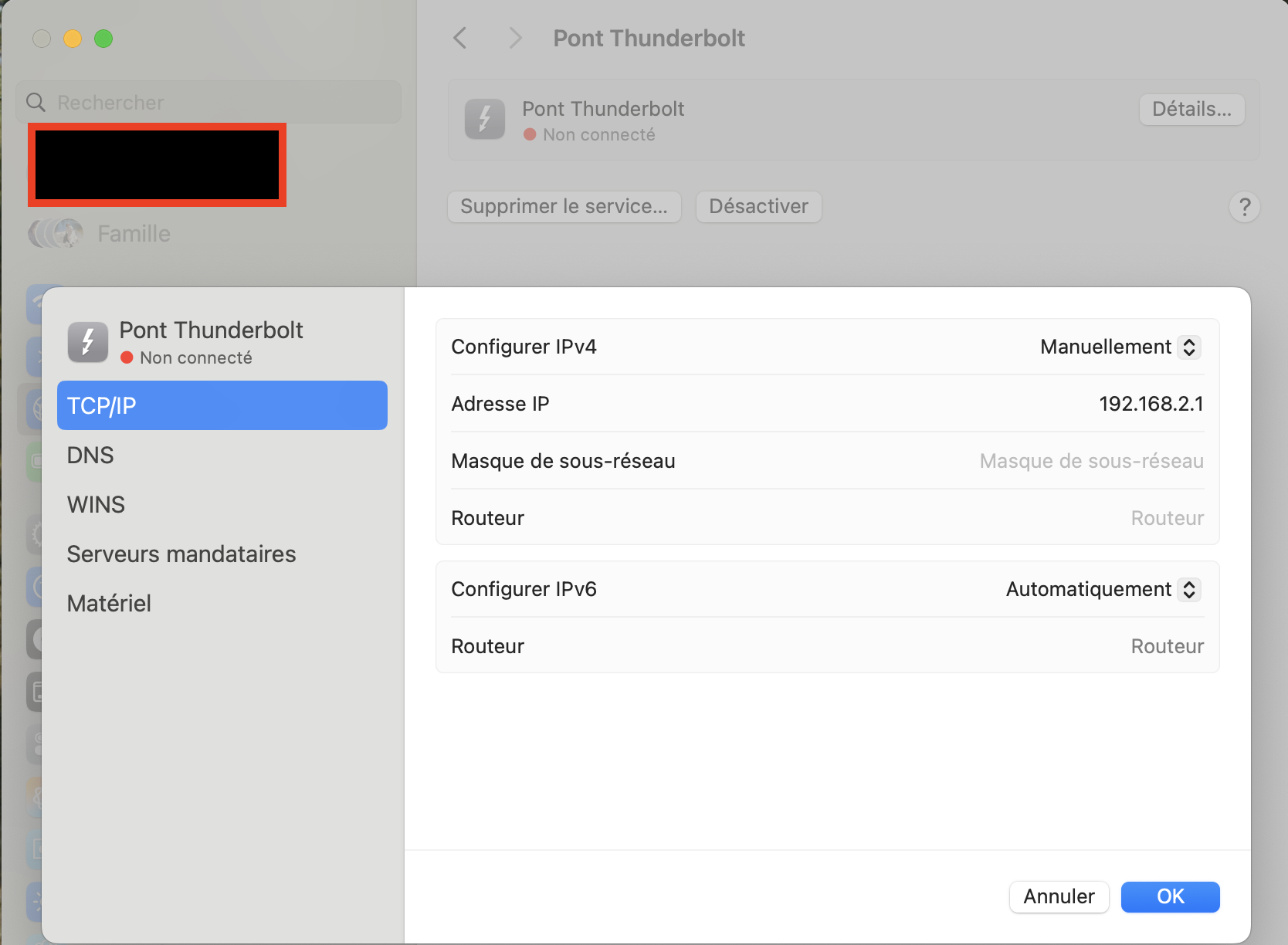Screen dimensions: 1288x945
Task: Open the WINS section
Action: [x=96, y=505]
